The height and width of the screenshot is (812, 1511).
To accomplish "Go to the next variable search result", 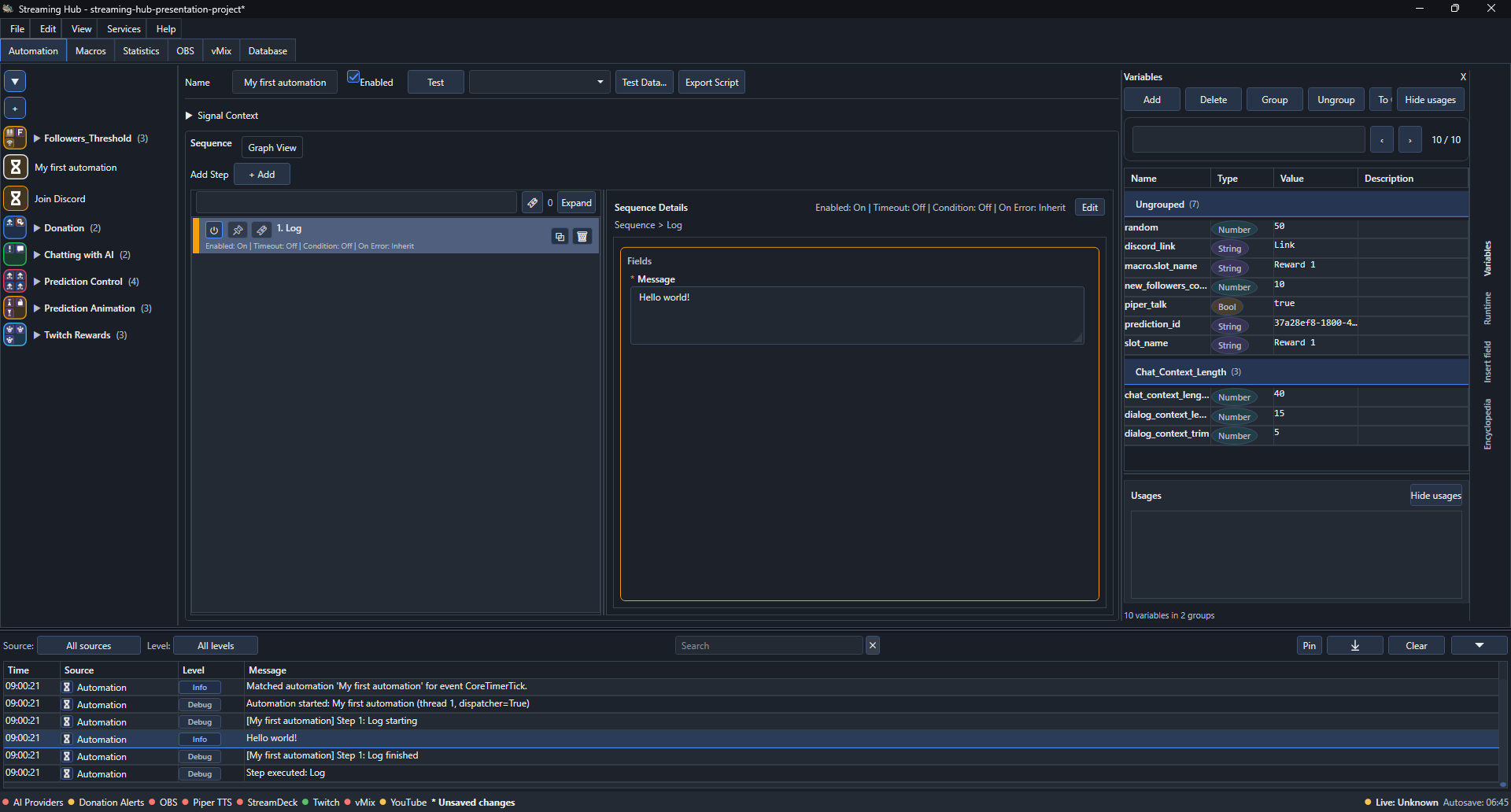I will pyautogui.click(x=1409, y=140).
